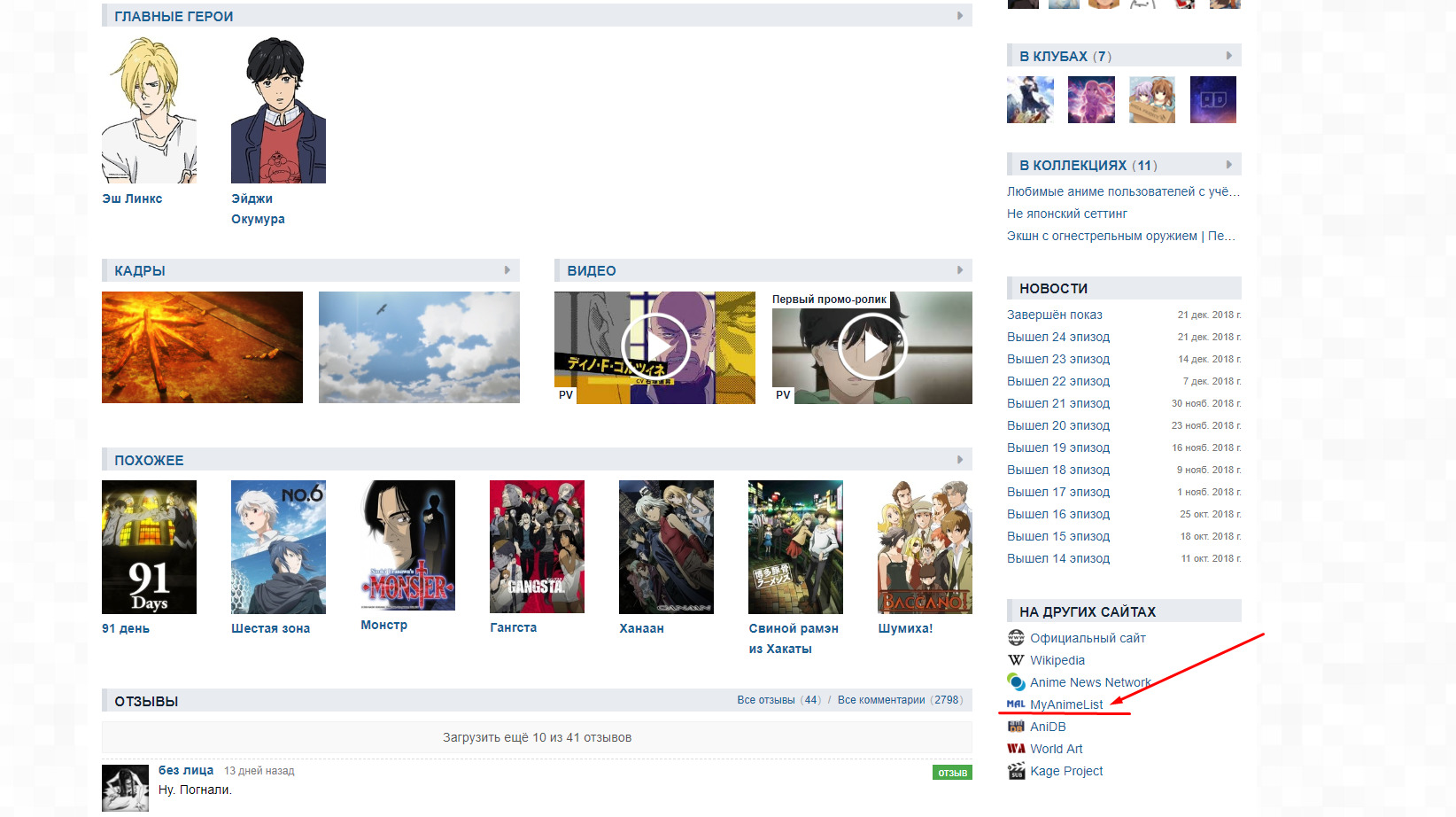1456x817 pixels.
Task: Click the MyAnimeList site icon
Action: click(1016, 704)
